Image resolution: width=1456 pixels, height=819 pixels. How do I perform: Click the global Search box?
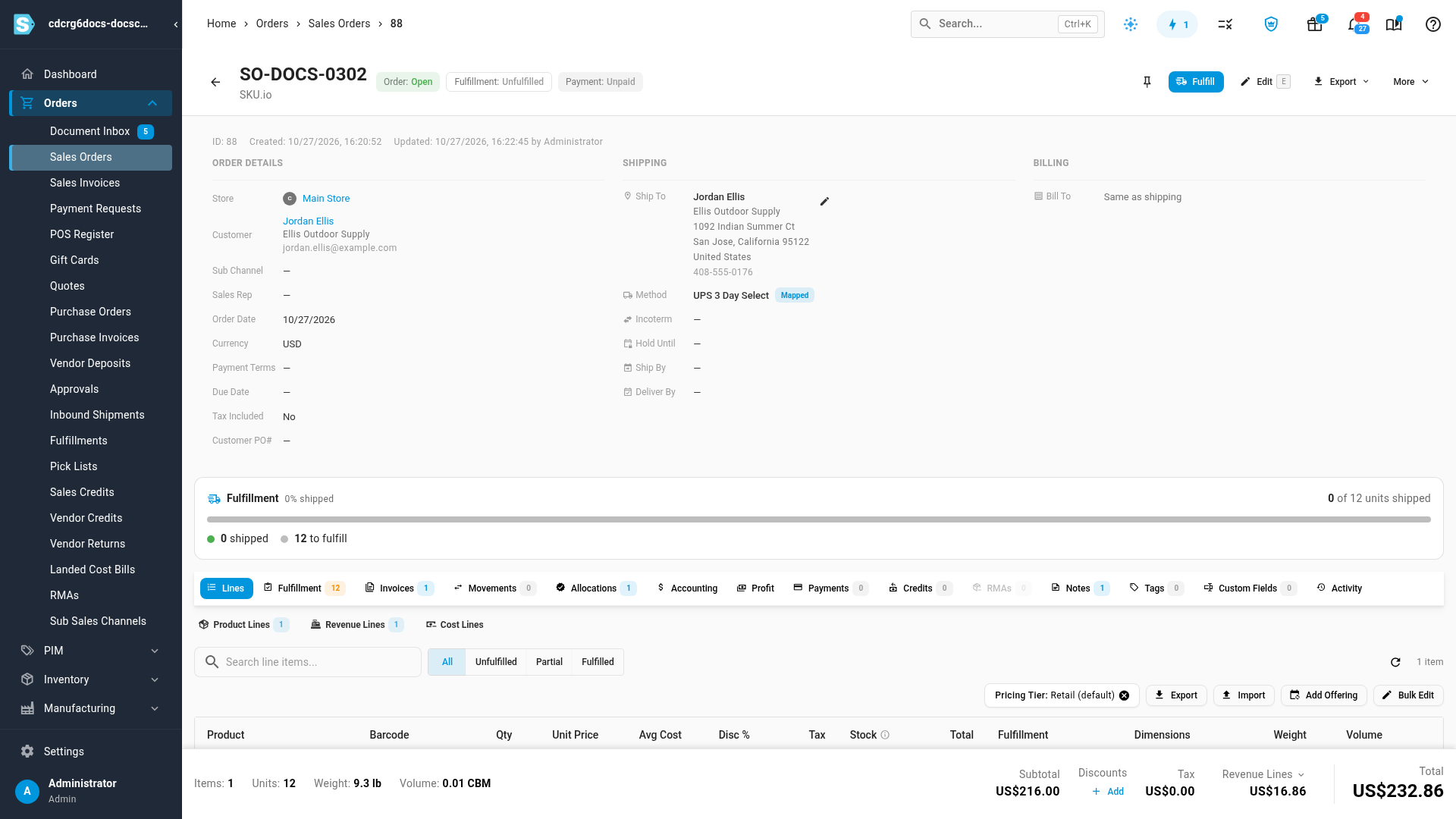(1007, 24)
